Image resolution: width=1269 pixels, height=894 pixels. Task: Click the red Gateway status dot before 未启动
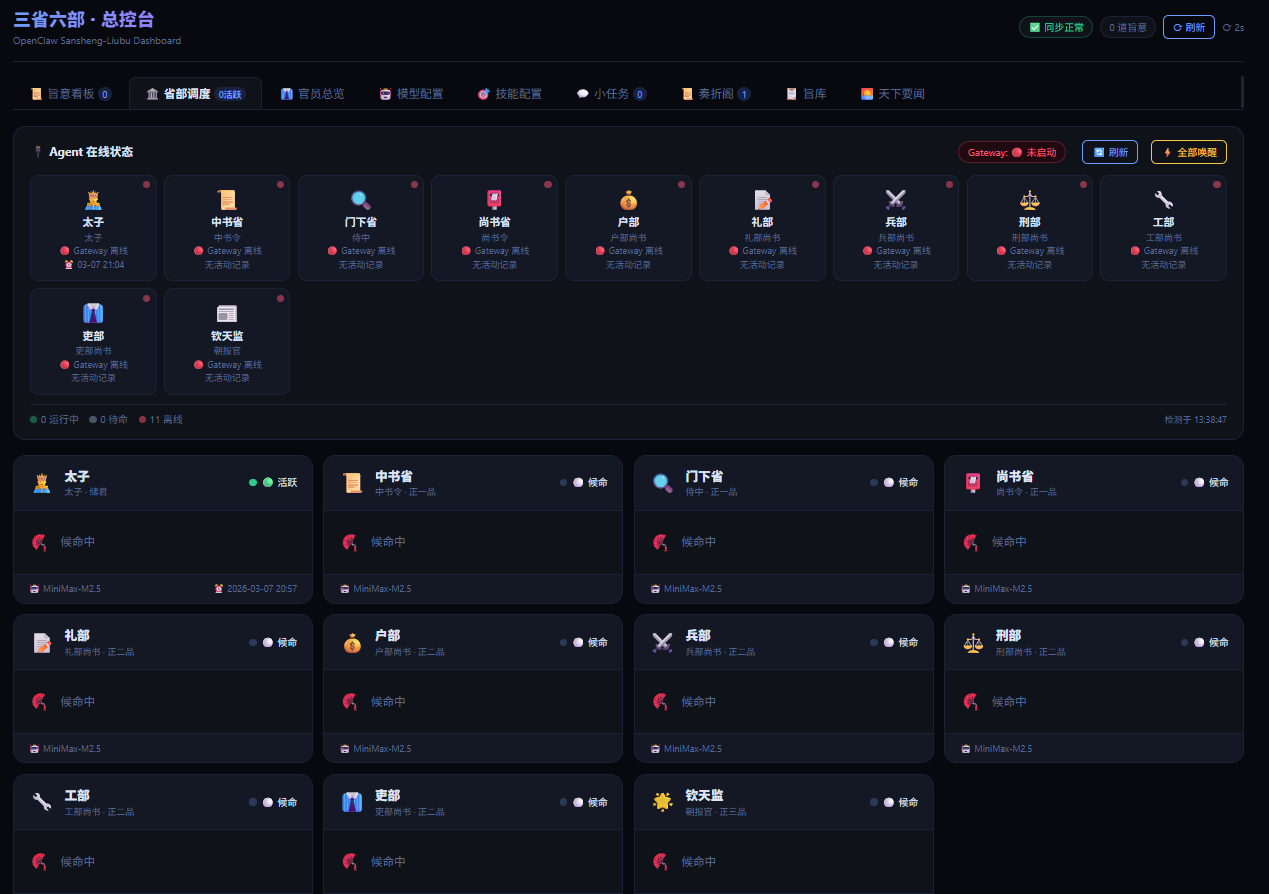click(1017, 152)
